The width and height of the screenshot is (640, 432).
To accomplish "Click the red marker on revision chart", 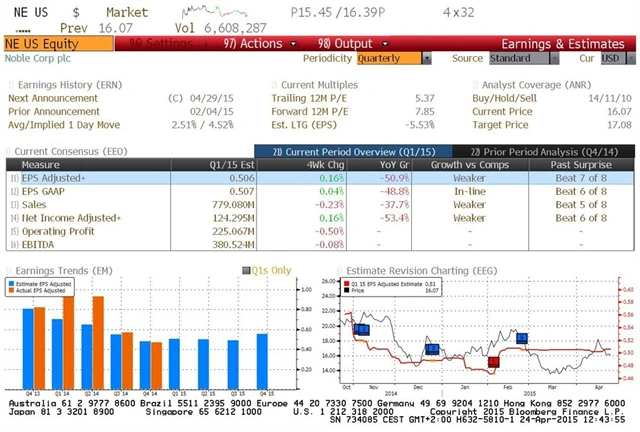I will [x=493, y=361].
